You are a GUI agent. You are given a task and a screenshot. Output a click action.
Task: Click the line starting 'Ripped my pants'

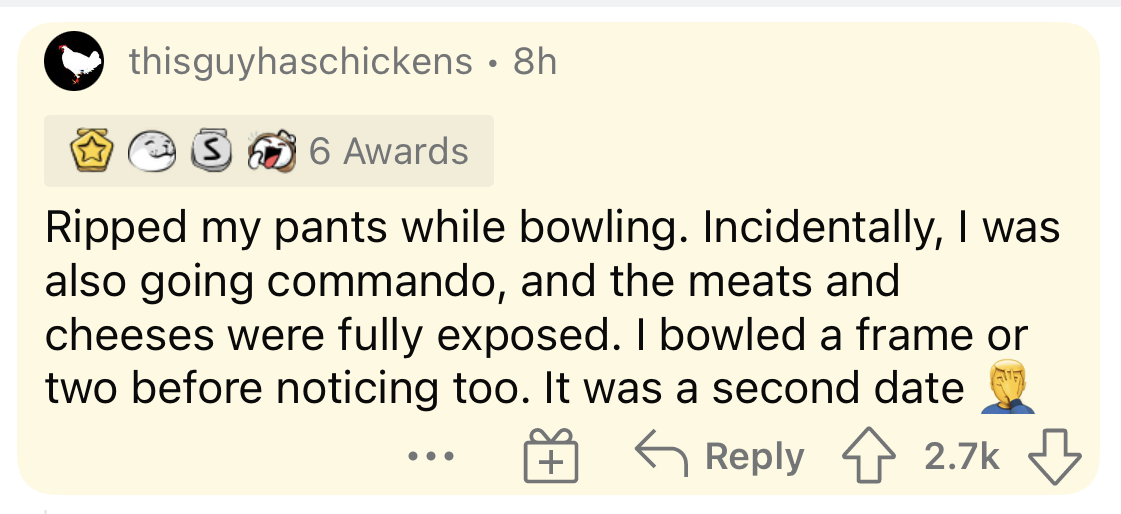click(550, 229)
